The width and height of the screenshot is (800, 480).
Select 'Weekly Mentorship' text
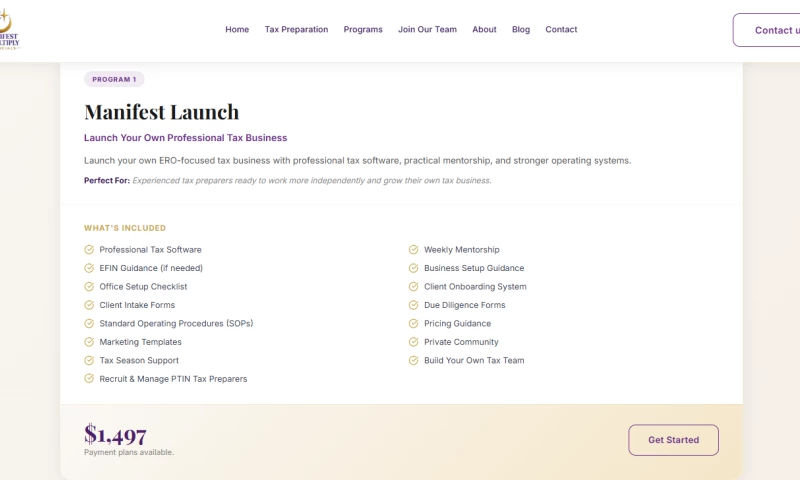click(462, 249)
